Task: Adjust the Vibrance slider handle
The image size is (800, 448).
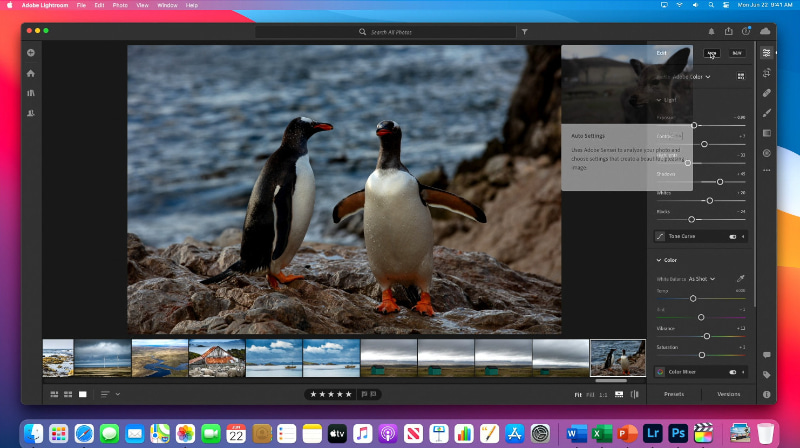Action: click(x=707, y=336)
